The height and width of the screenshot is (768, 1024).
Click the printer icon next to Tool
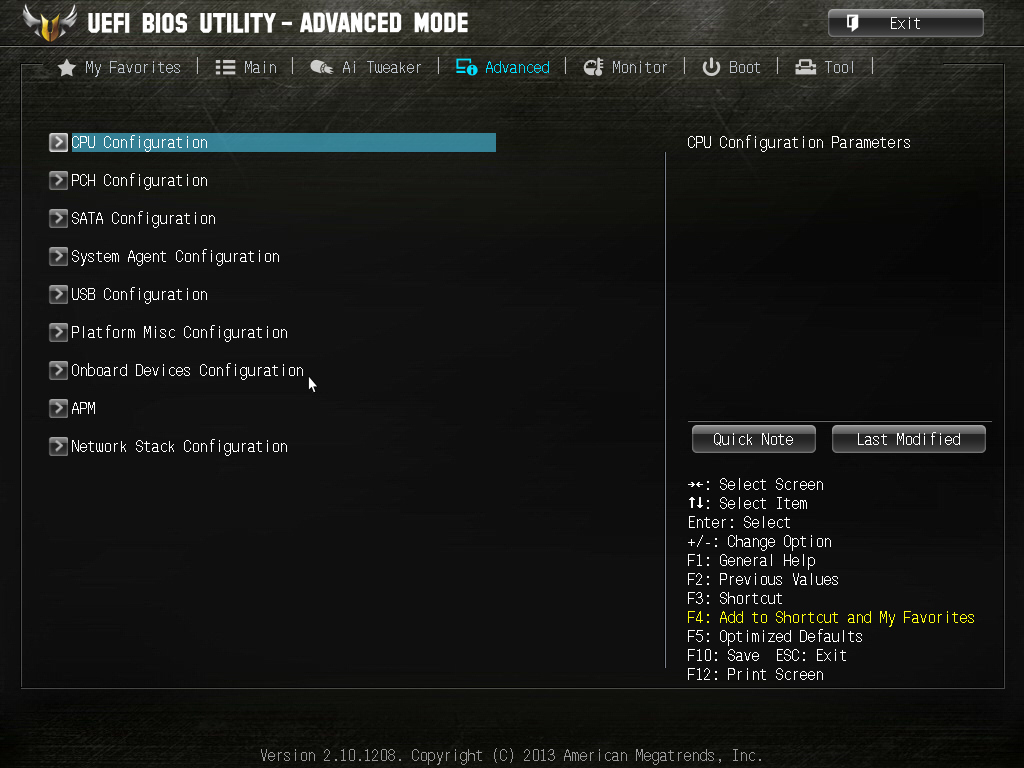(806, 67)
